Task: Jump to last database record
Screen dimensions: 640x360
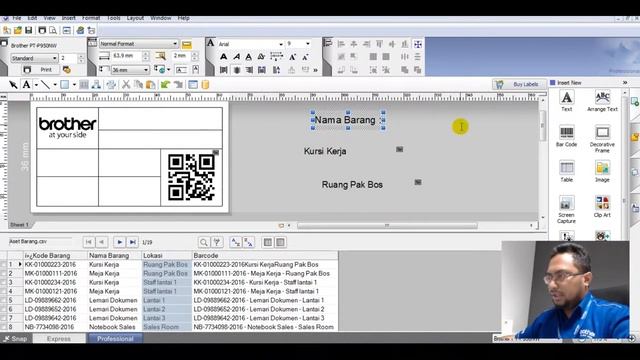Action: 132,242
